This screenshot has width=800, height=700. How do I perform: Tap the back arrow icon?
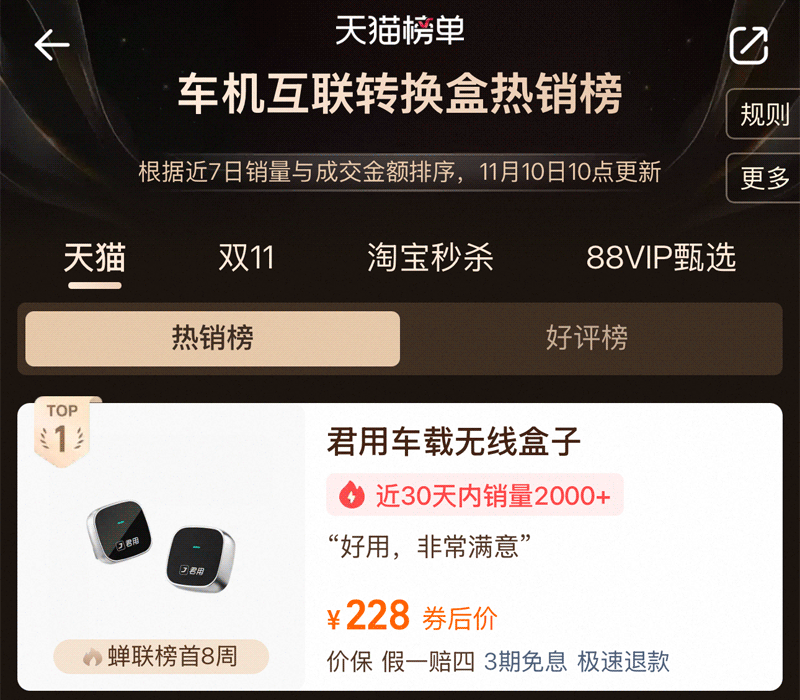click(x=52, y=45)
